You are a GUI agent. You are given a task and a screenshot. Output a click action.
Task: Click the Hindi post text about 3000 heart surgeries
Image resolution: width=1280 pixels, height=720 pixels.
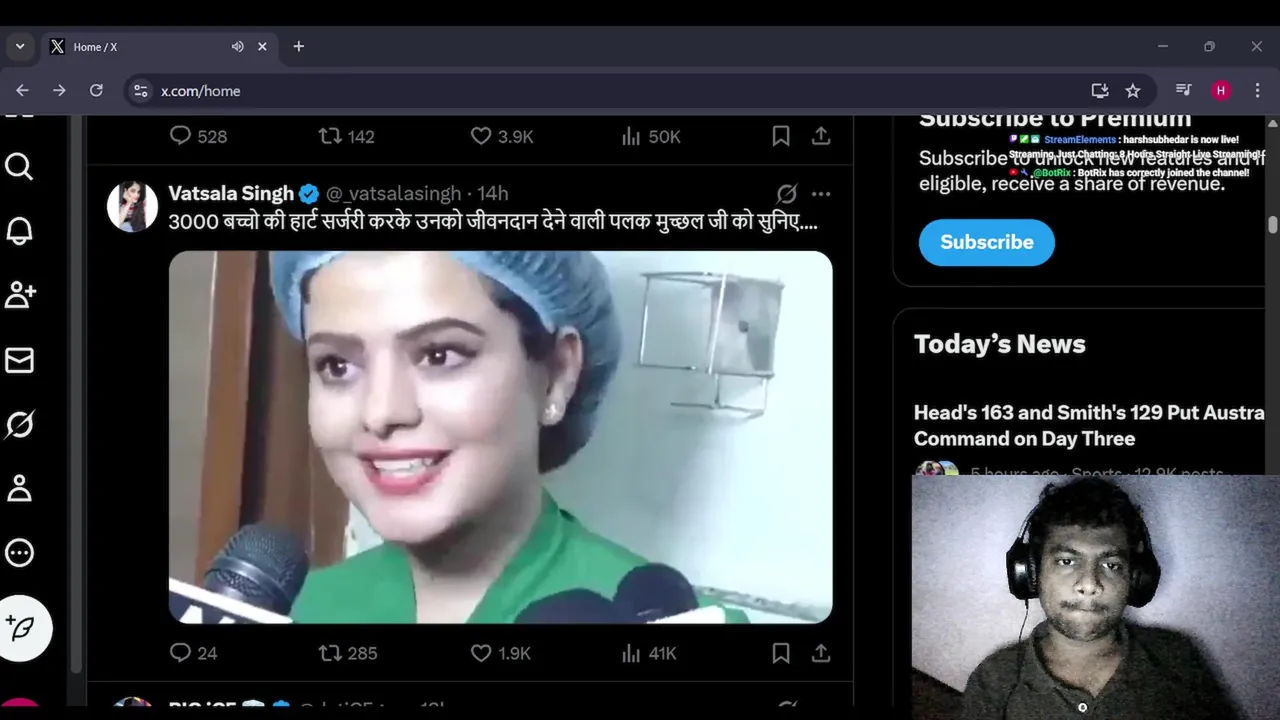(493, 222)
